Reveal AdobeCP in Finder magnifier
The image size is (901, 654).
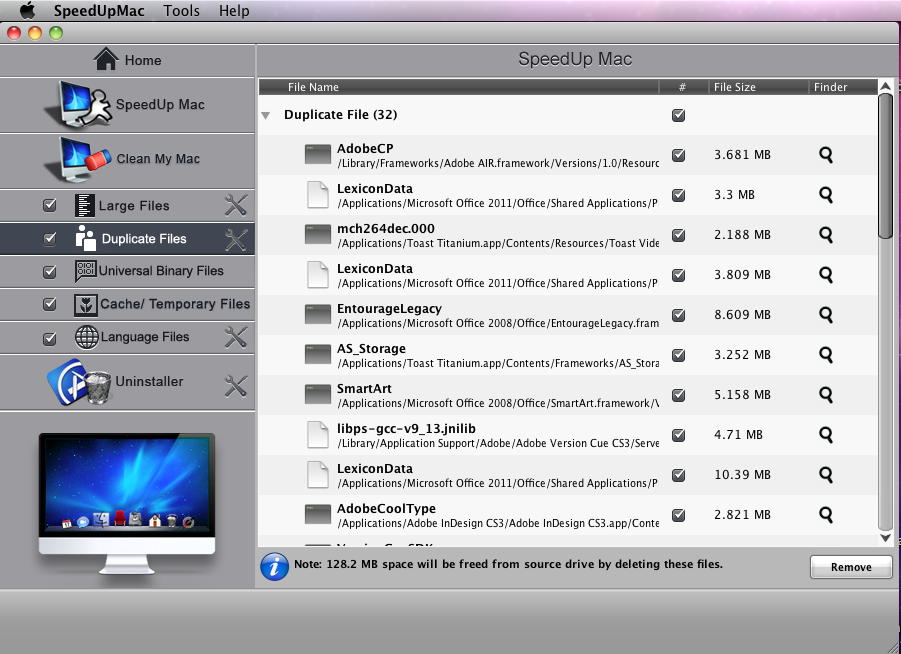(826, 155)
